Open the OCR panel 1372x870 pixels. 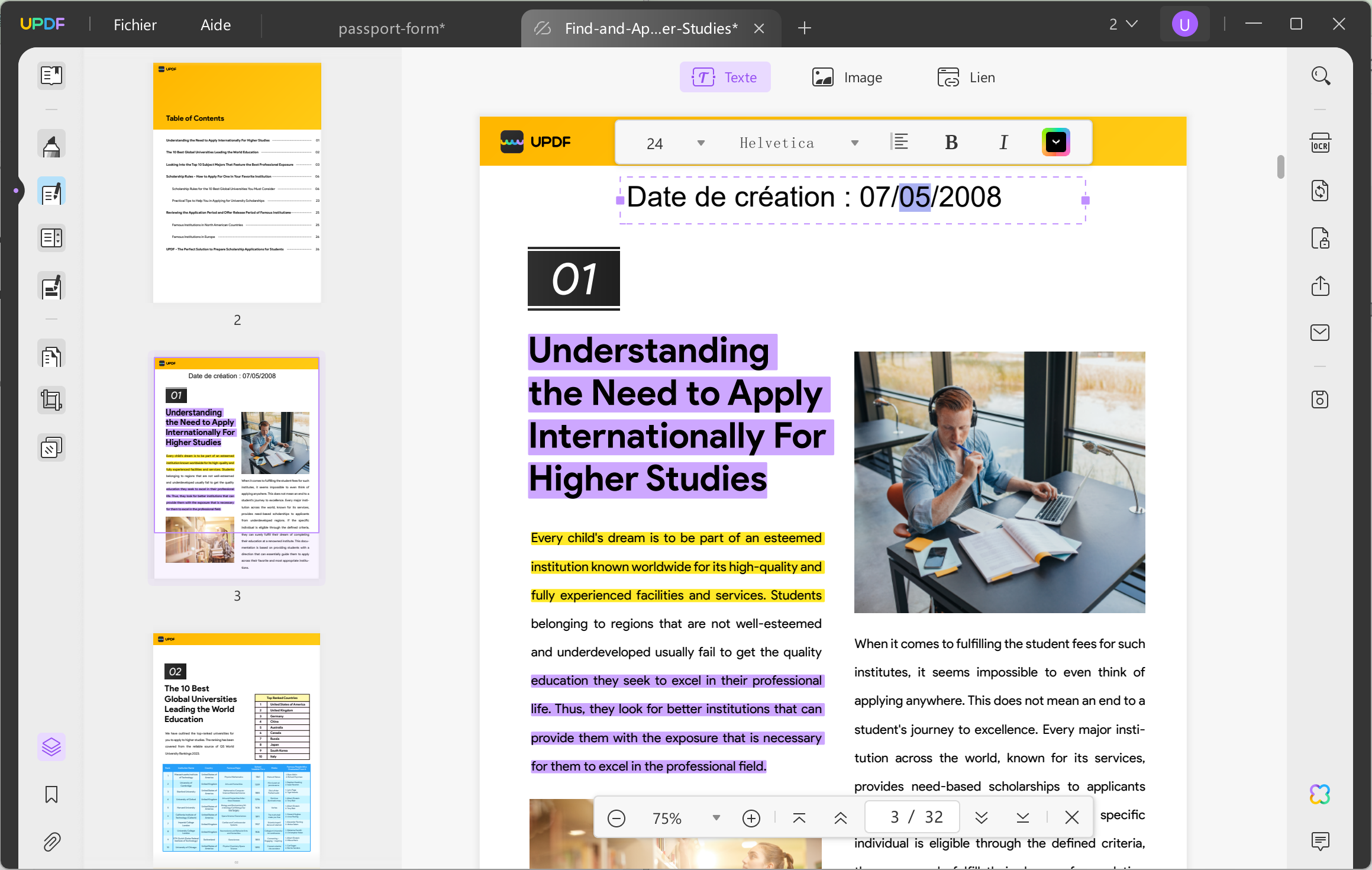point(1321,142)
